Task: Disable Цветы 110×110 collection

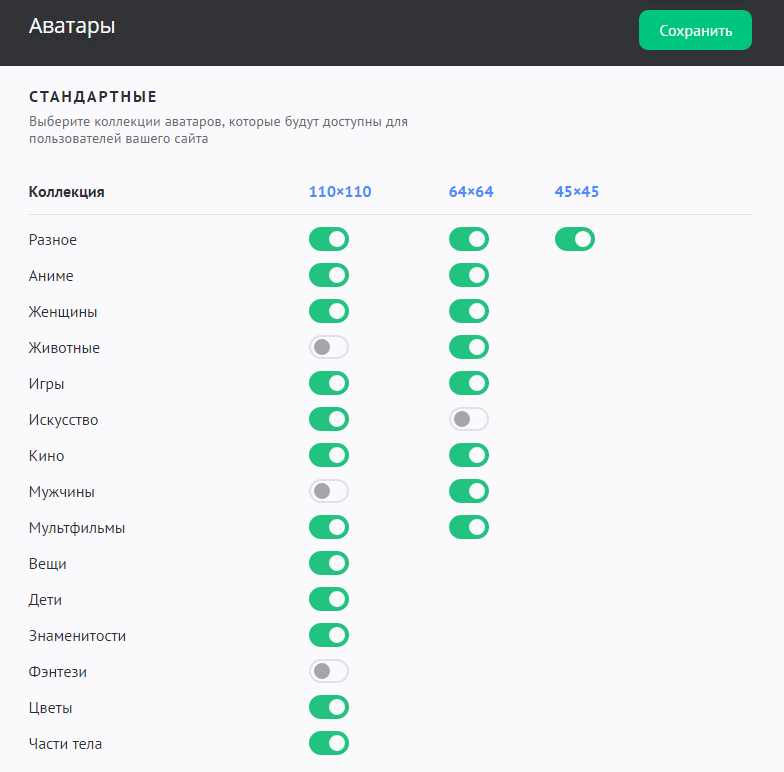Action: pyautogui.click(x=329, y=708)
